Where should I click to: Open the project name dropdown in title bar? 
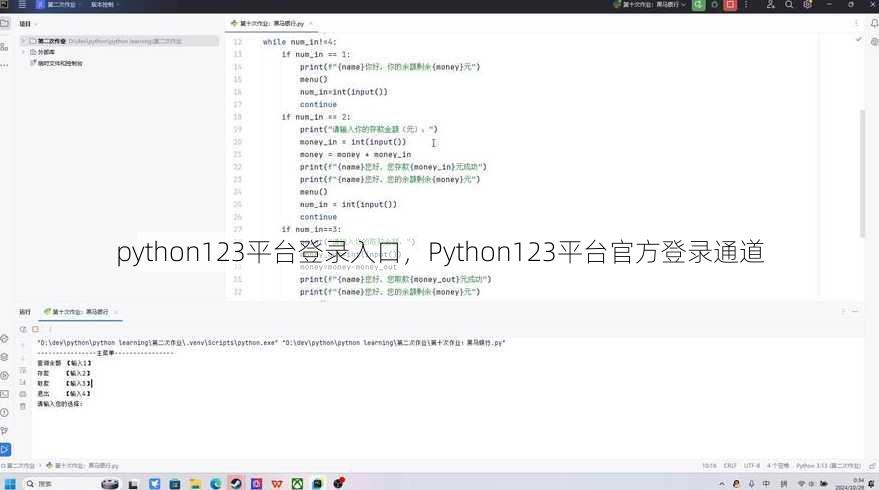click(59, 4)
